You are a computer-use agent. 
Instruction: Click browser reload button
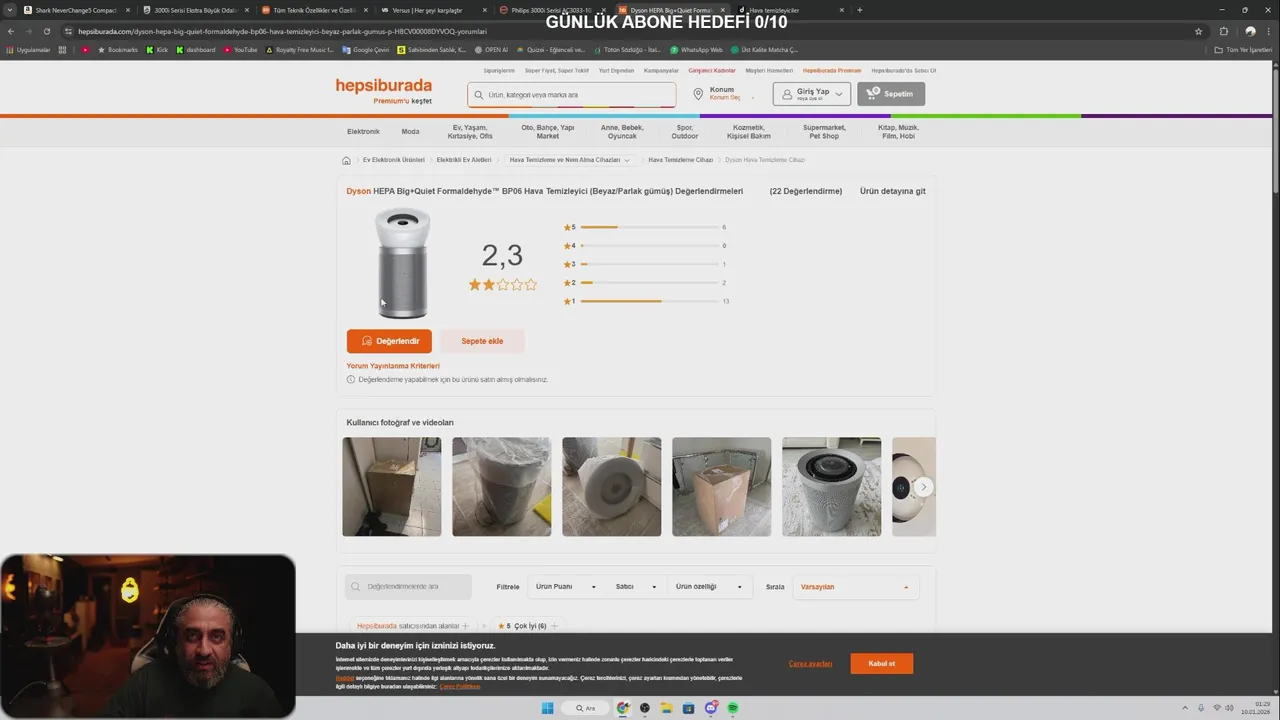coord(46,31)
